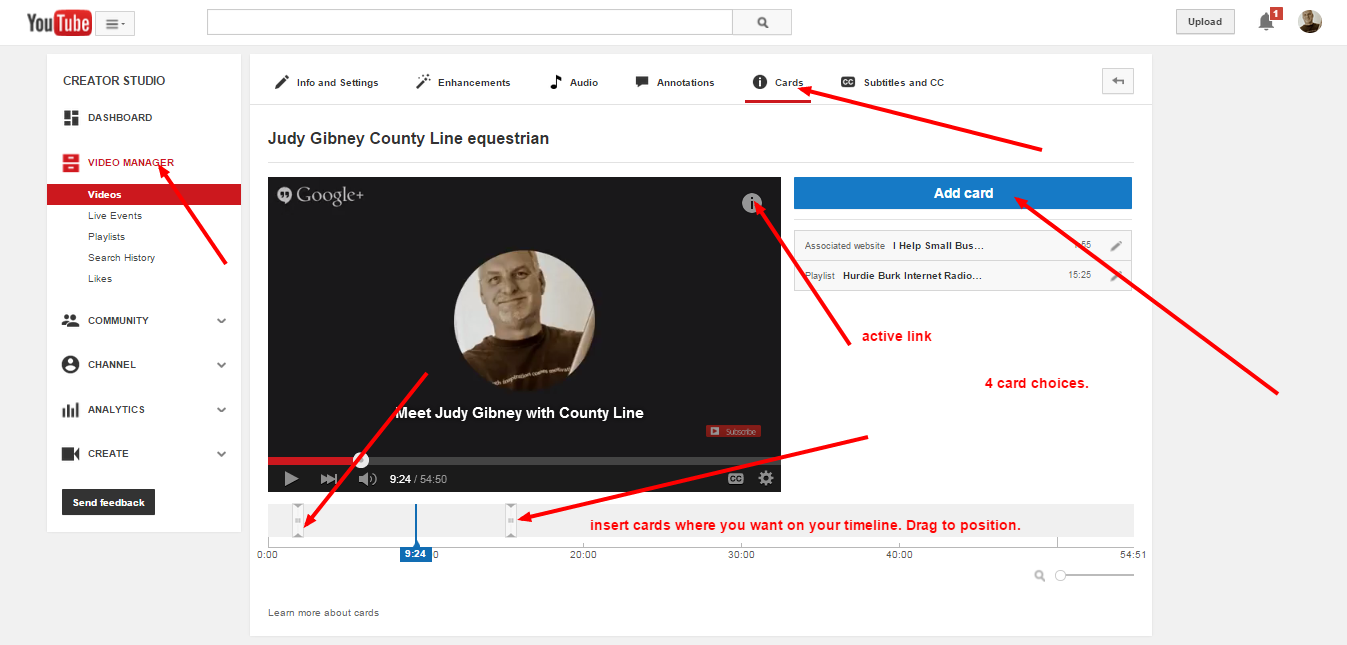Open Learn more about cards link

pos(323,612)
